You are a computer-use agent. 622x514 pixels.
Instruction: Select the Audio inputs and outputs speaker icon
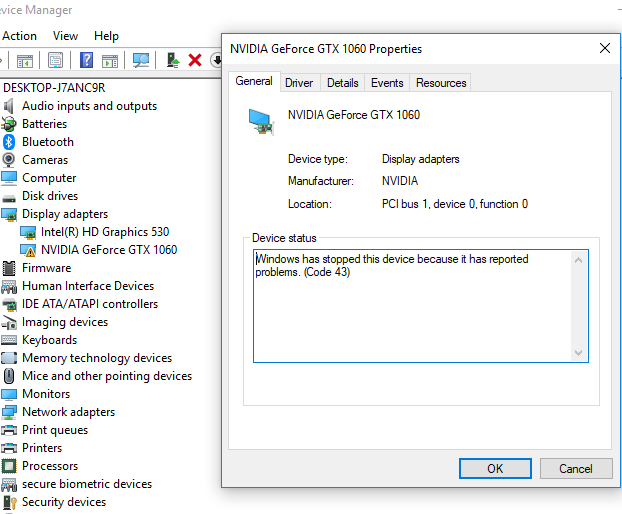(x=9, y=106)
